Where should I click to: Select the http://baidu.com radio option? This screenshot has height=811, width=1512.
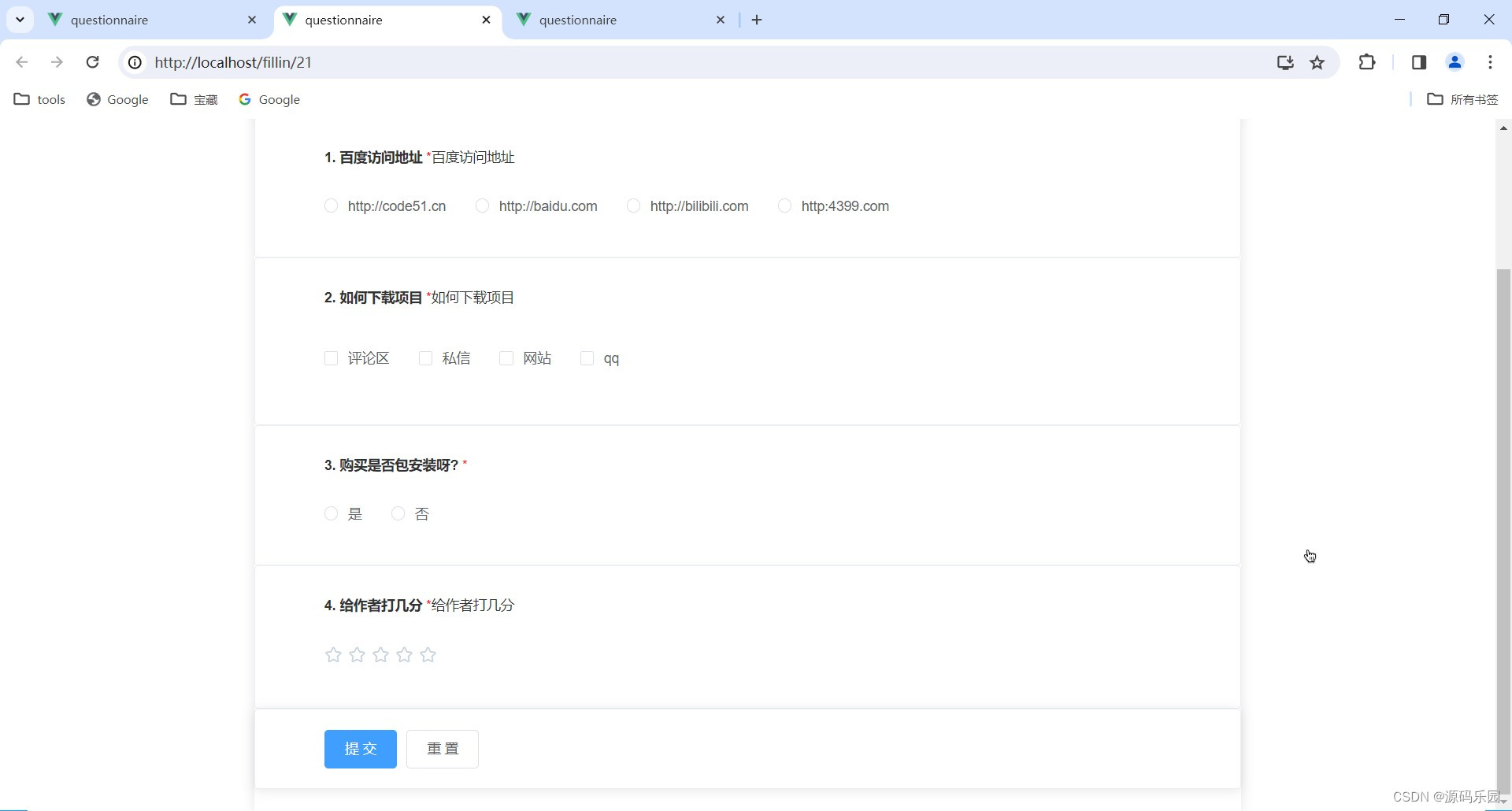click(482, 206)
